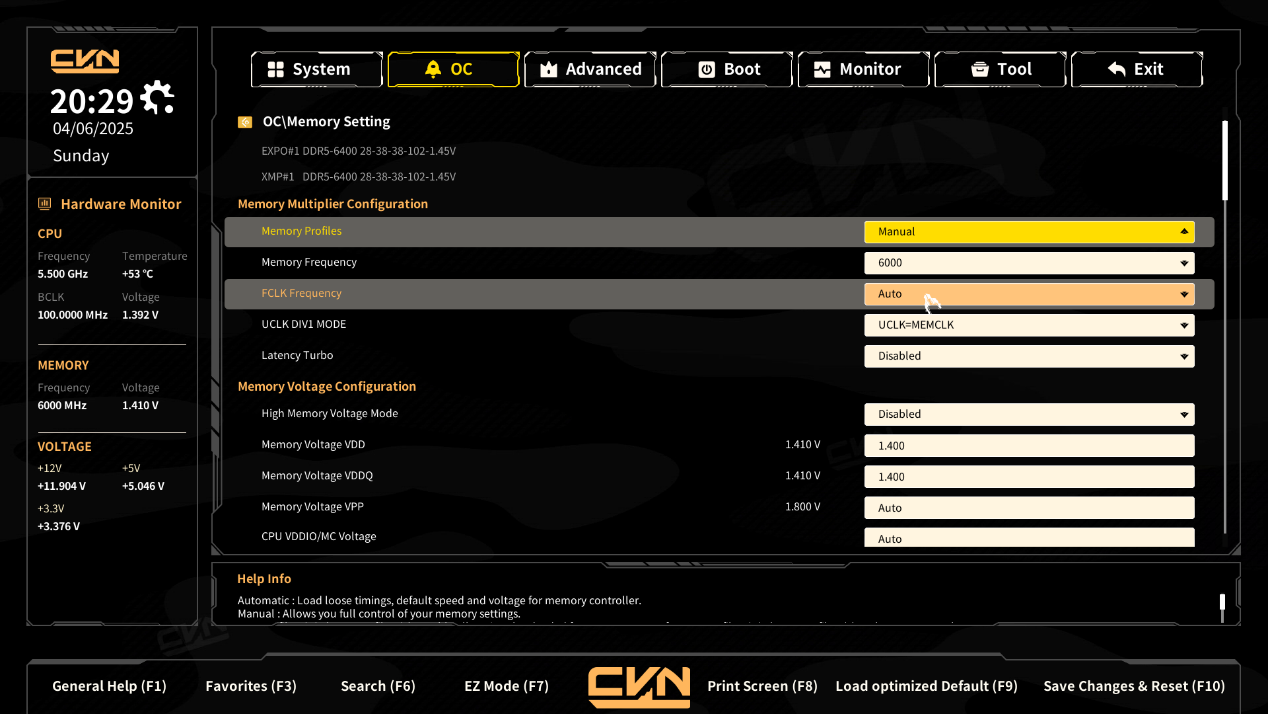
Task: Click the date 04/06/2025
Action: click(x=93, y=128)
